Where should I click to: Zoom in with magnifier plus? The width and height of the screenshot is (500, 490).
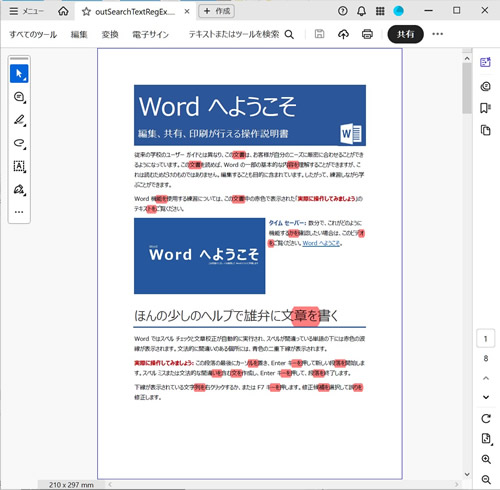click(486, 459)
